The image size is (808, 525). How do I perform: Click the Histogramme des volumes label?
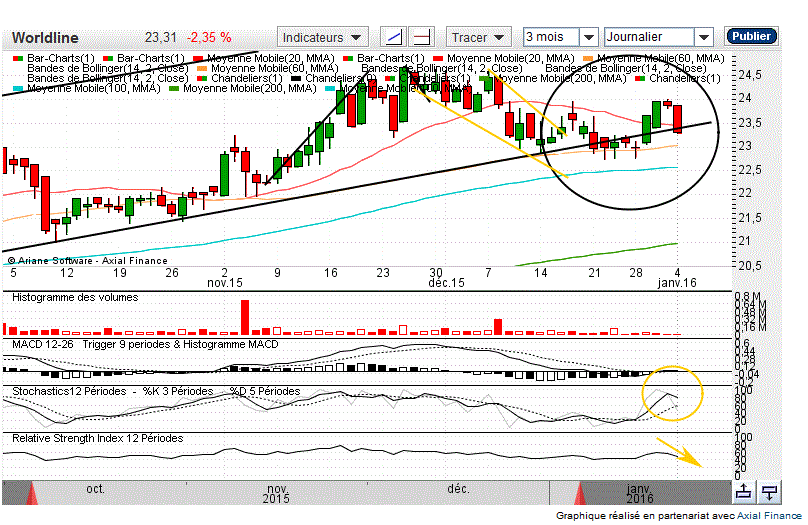pos(75,297)
